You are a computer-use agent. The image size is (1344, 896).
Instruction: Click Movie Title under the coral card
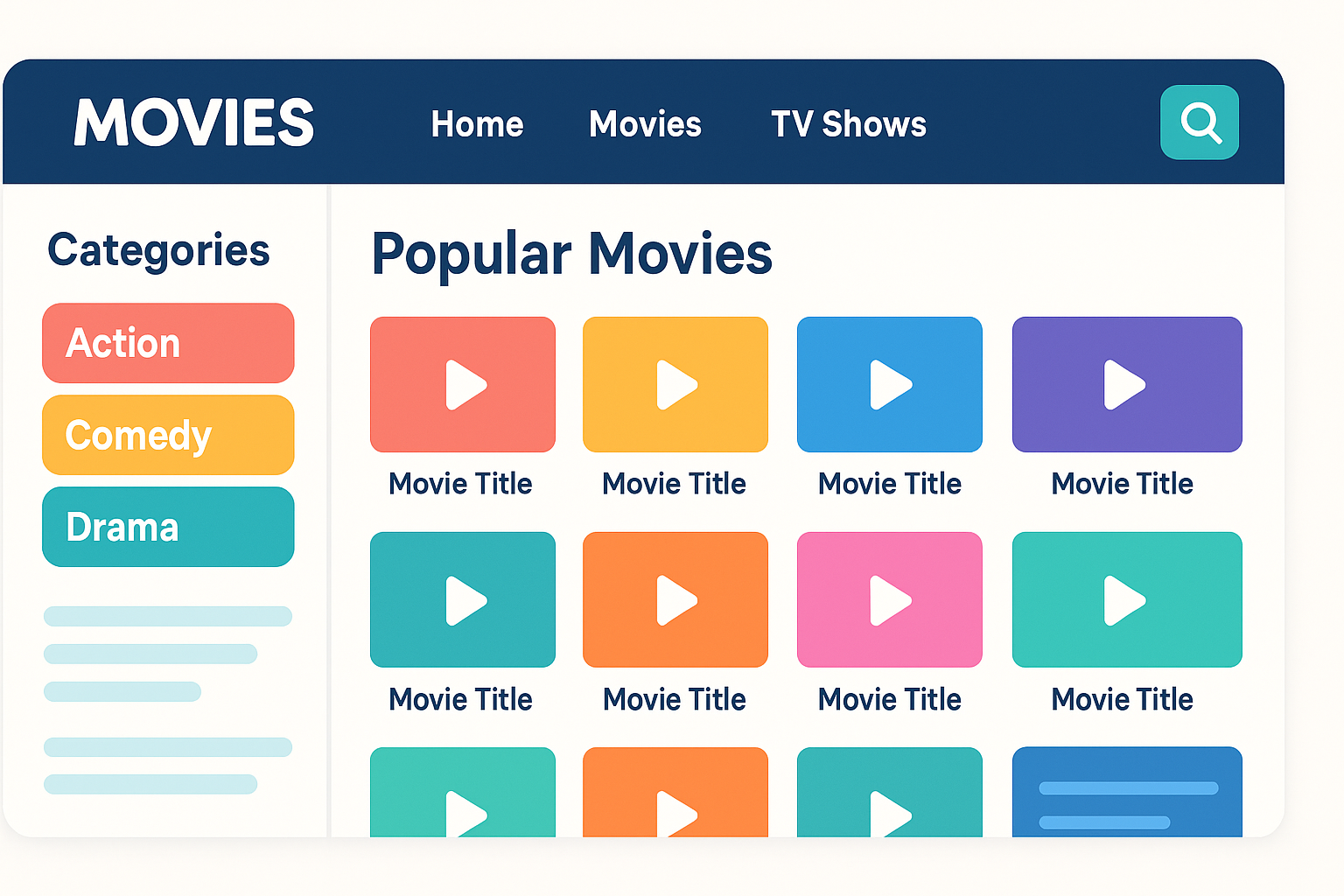pos(460,484)
